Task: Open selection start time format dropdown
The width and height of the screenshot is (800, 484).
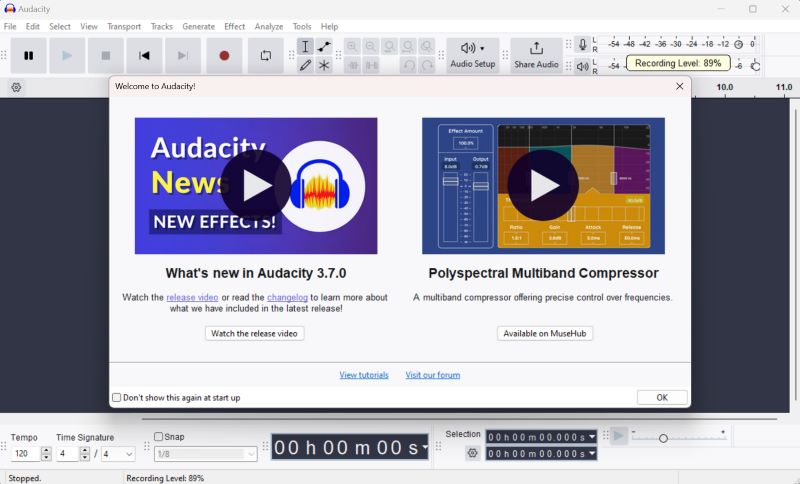Action: pyautogui.click(x=592, y=437)
